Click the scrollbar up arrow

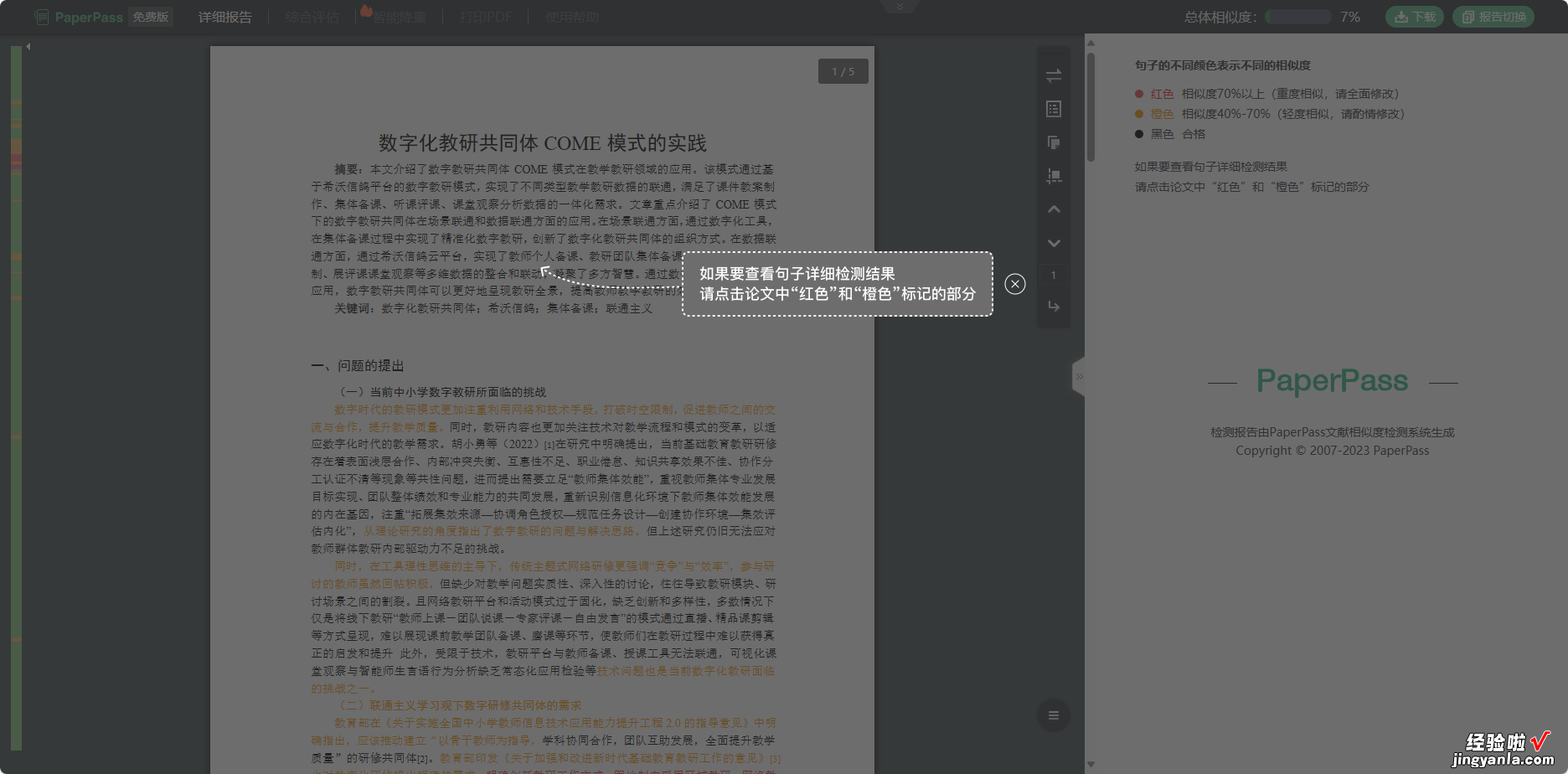tap(1091, 43)
